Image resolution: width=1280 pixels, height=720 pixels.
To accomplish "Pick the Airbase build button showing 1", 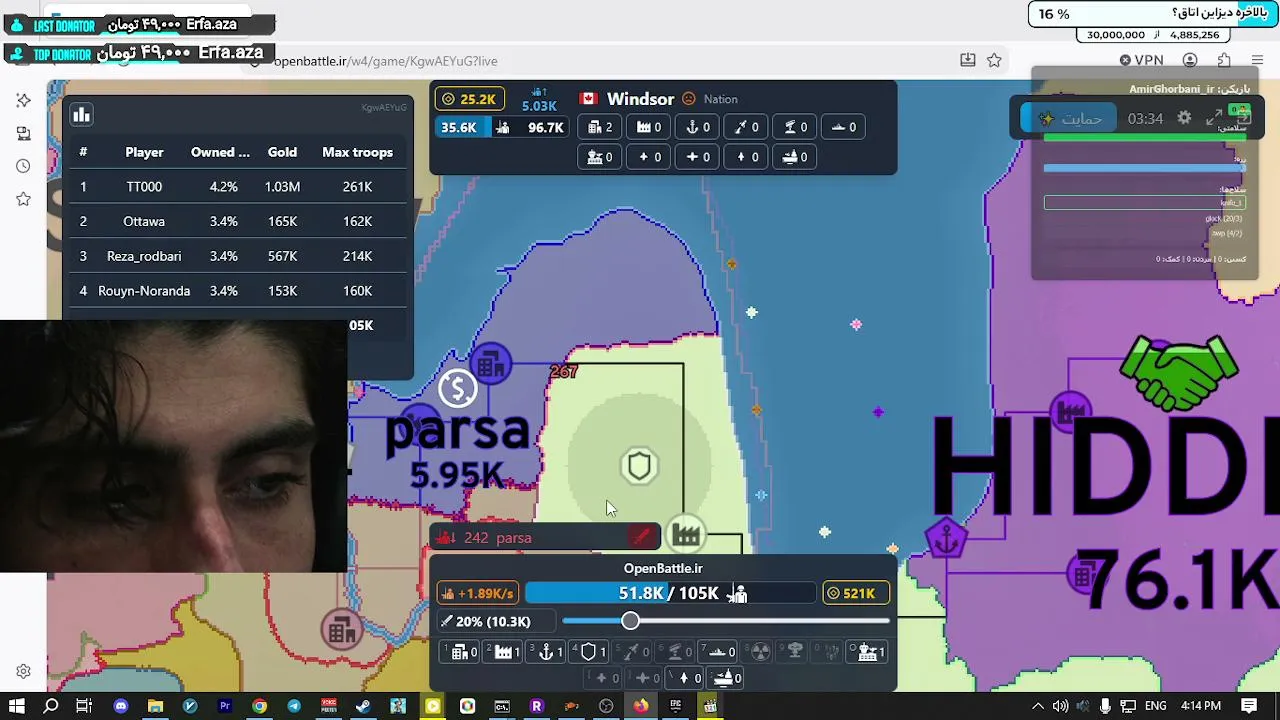I will click(866, 652).
